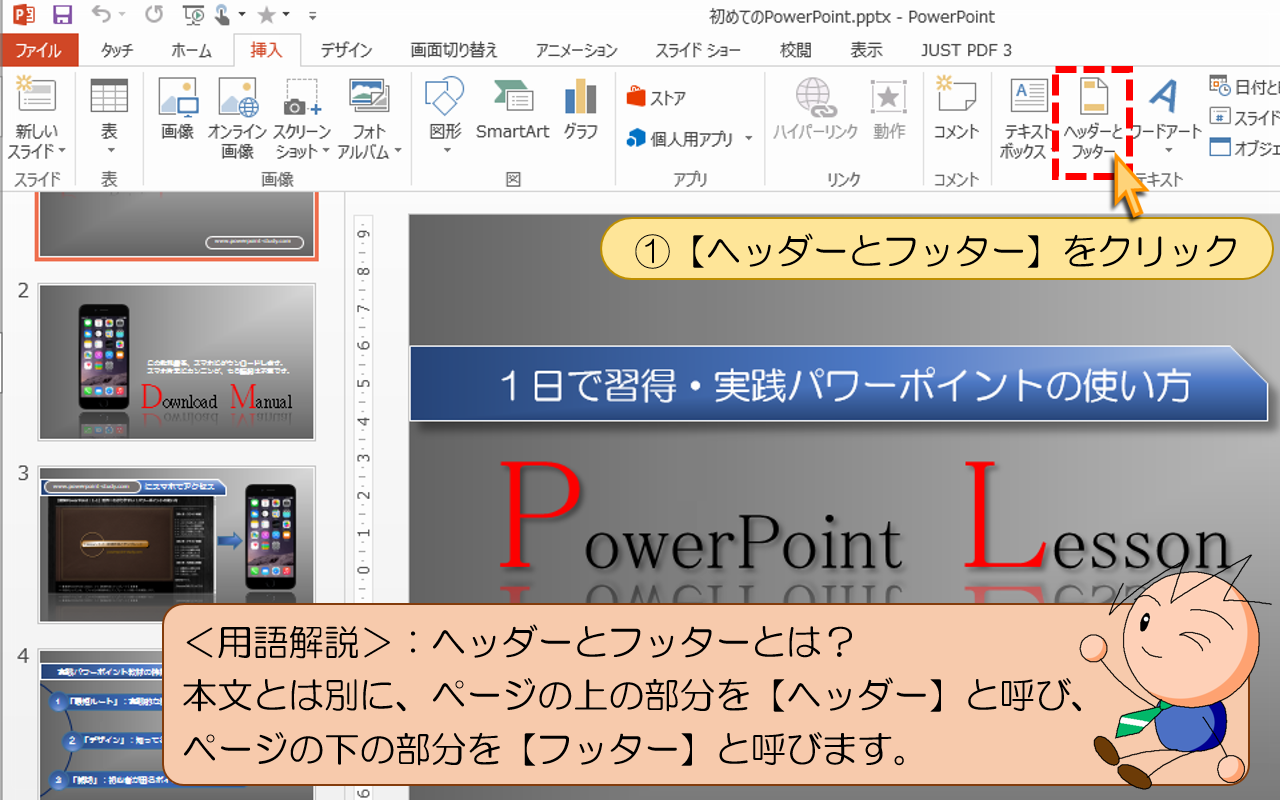This screenshot has height=800, width=1280.
Task: Click the Redo/Repeat icon
Action: tap(153, 15)
